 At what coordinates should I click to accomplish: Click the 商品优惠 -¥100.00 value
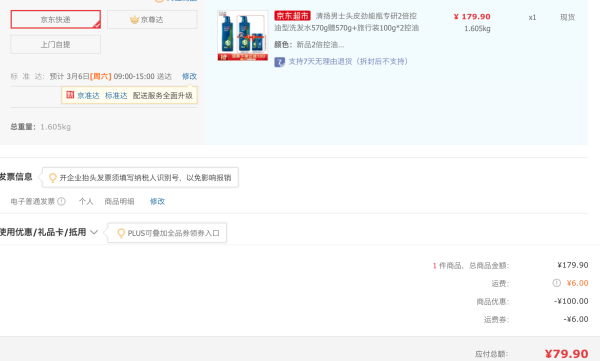571,301
